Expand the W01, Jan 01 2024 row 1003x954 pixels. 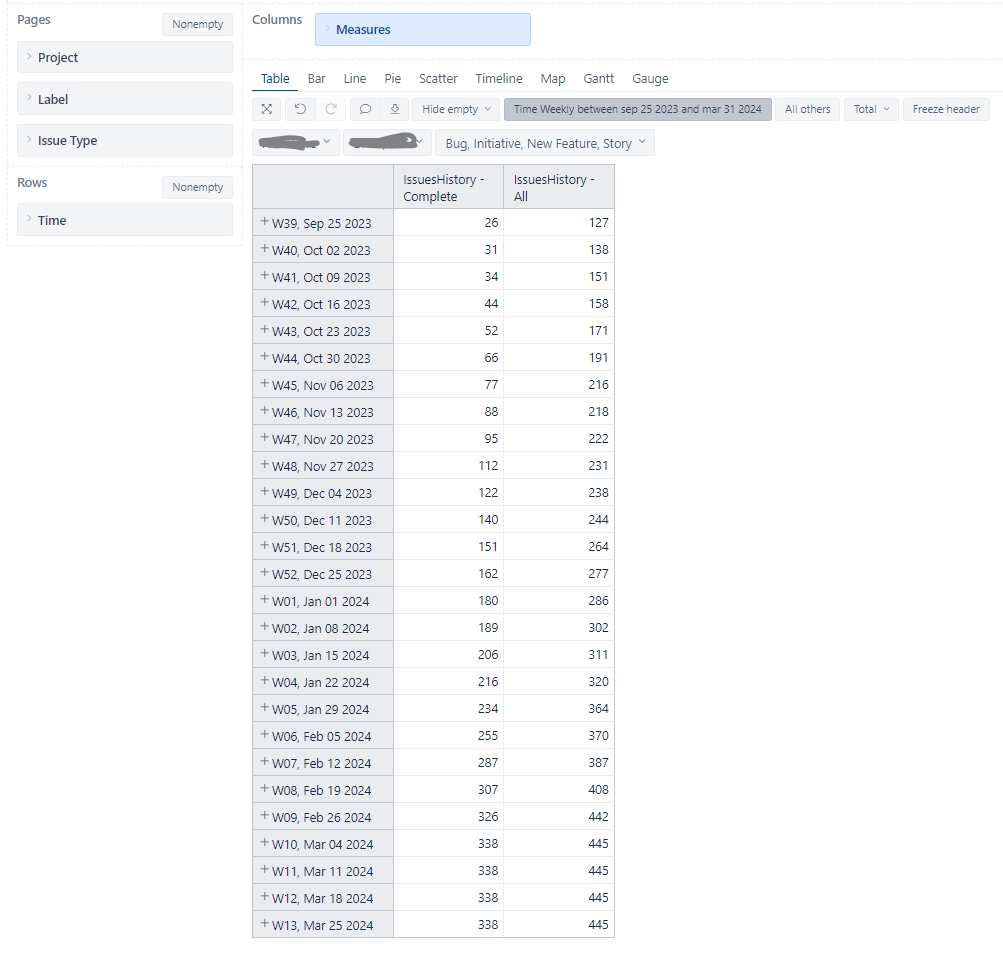(264, 600)
